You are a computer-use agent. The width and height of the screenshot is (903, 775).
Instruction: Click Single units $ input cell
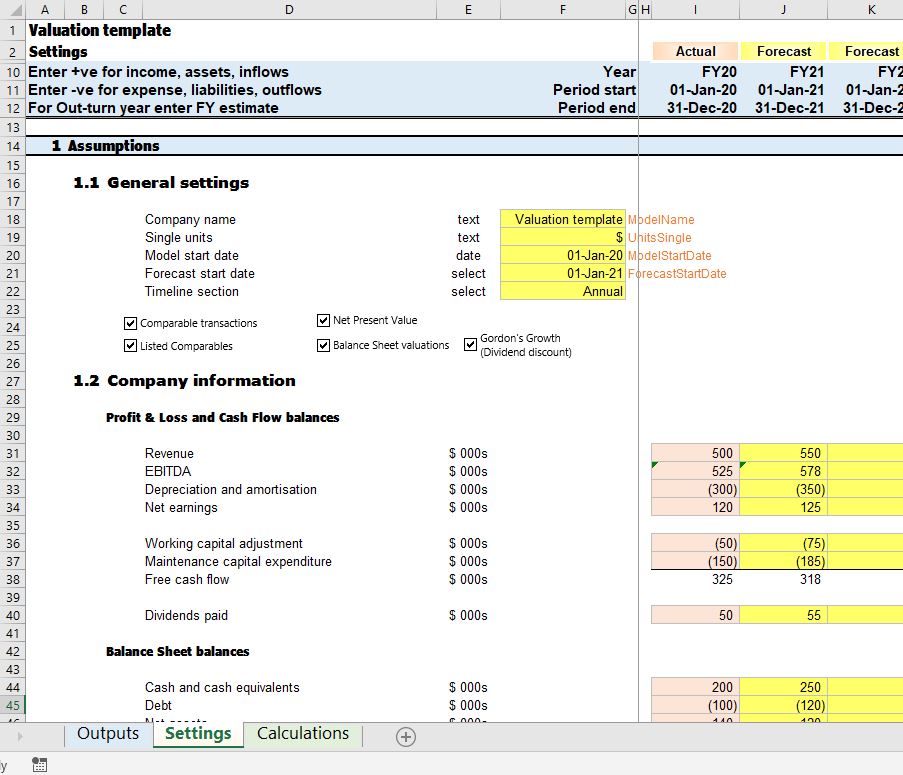pyautogui.click(x=563, y=237)
